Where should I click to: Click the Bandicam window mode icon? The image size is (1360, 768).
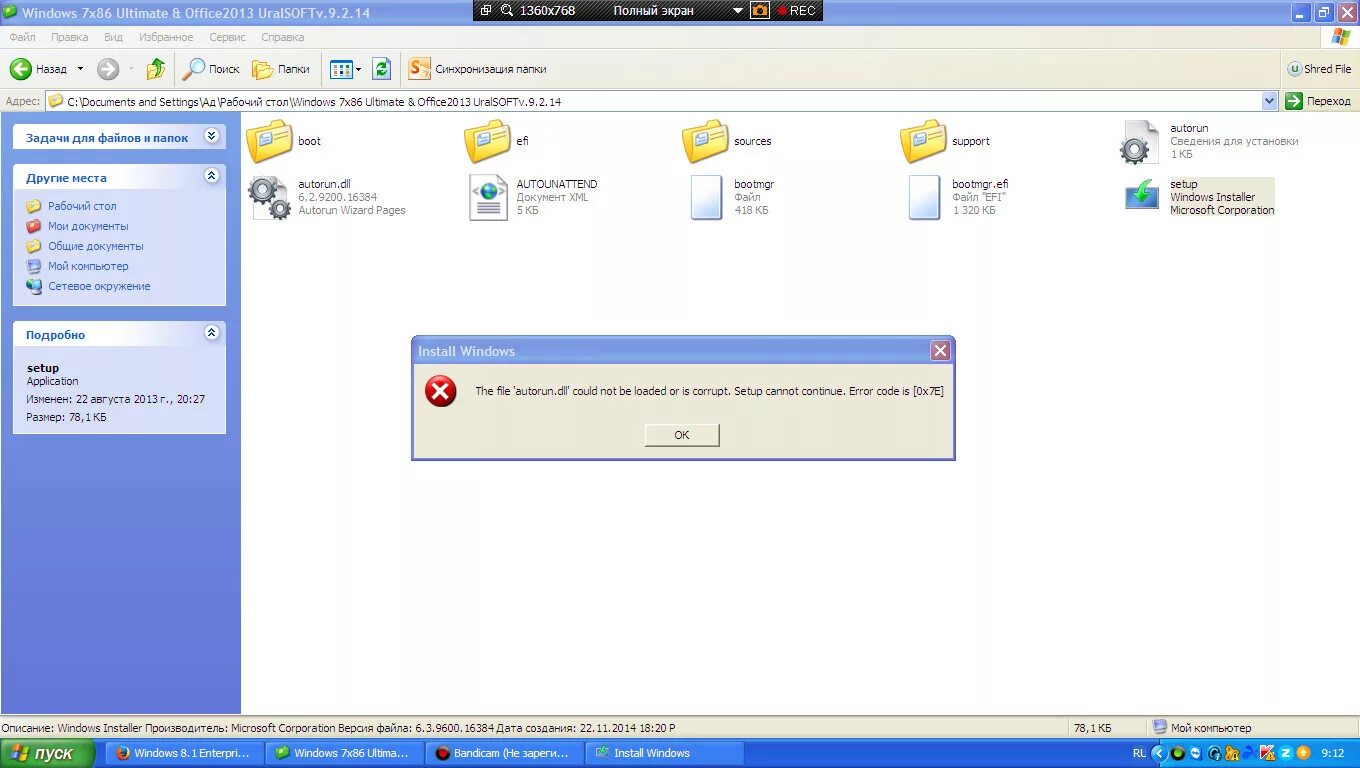click(486, 10)
